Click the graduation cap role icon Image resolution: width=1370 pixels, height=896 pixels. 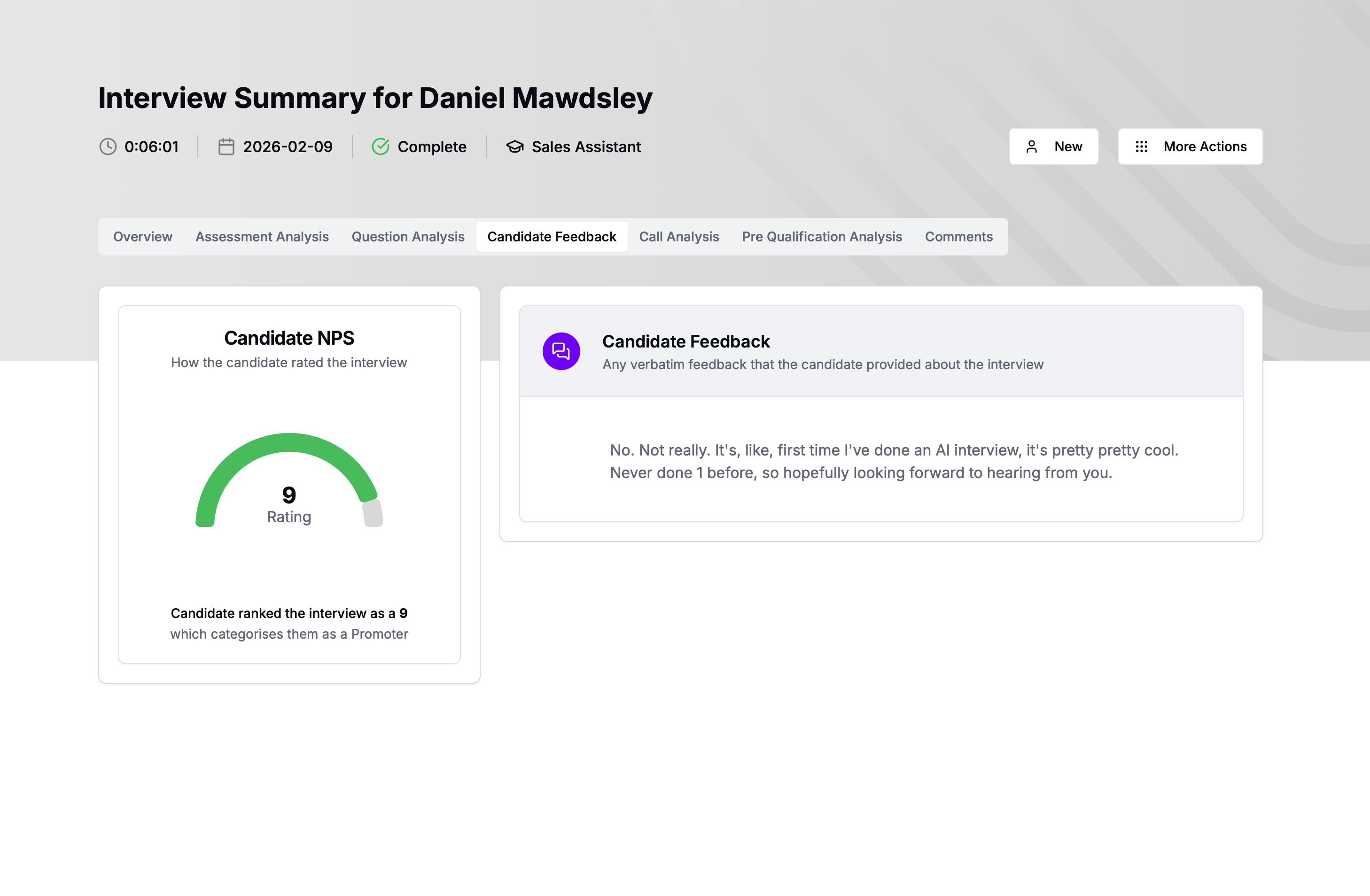click(514, 147)
